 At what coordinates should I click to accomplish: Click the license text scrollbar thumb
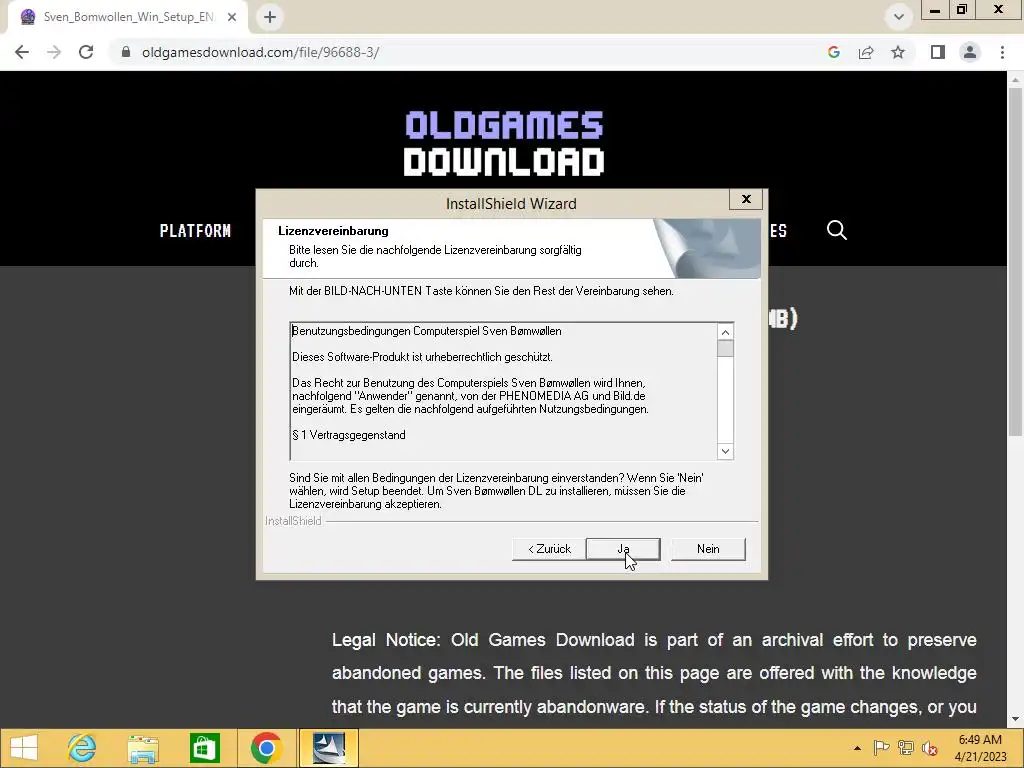point(725,349)
